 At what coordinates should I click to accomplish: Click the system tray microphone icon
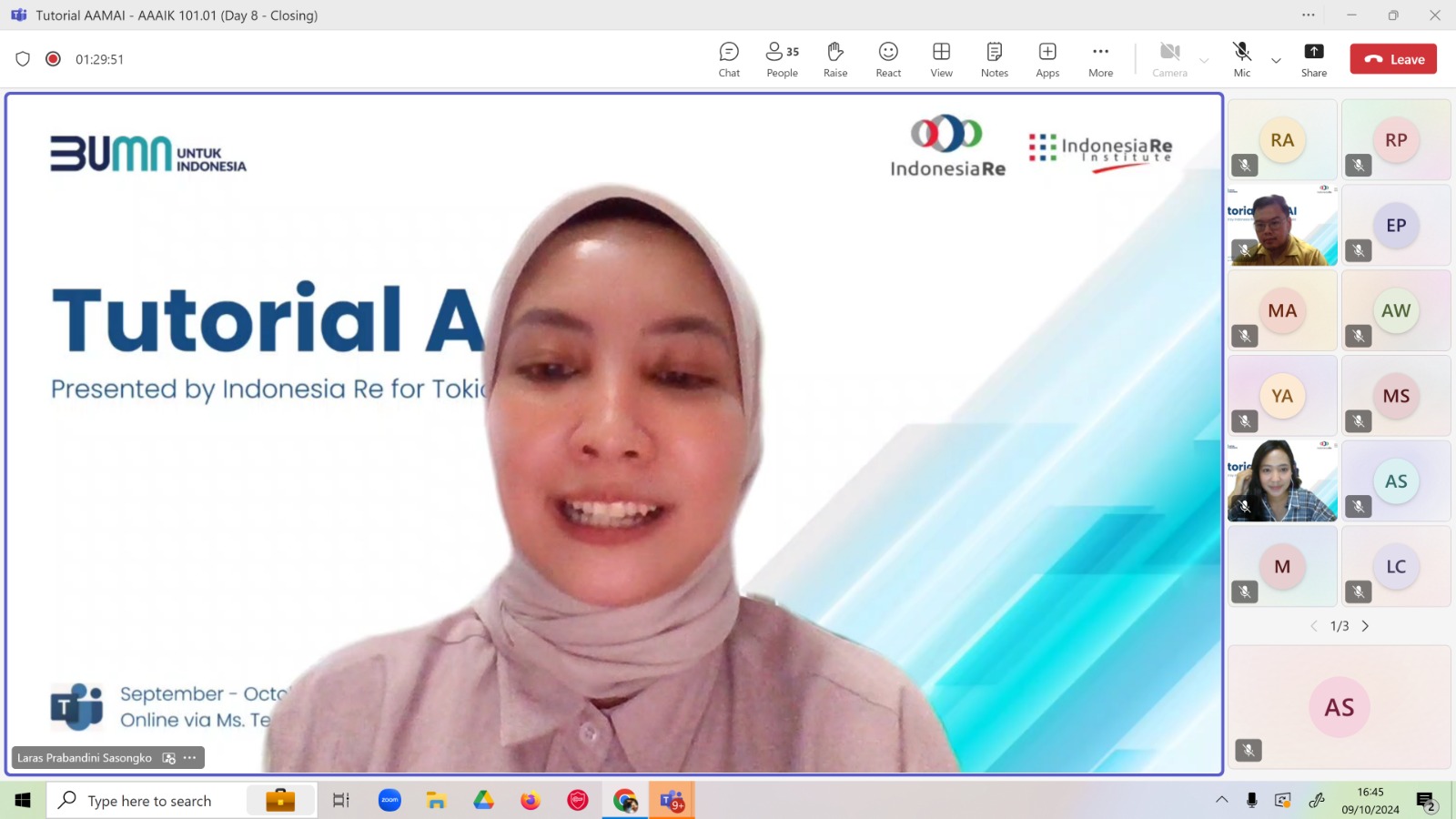click(1252, 800)
